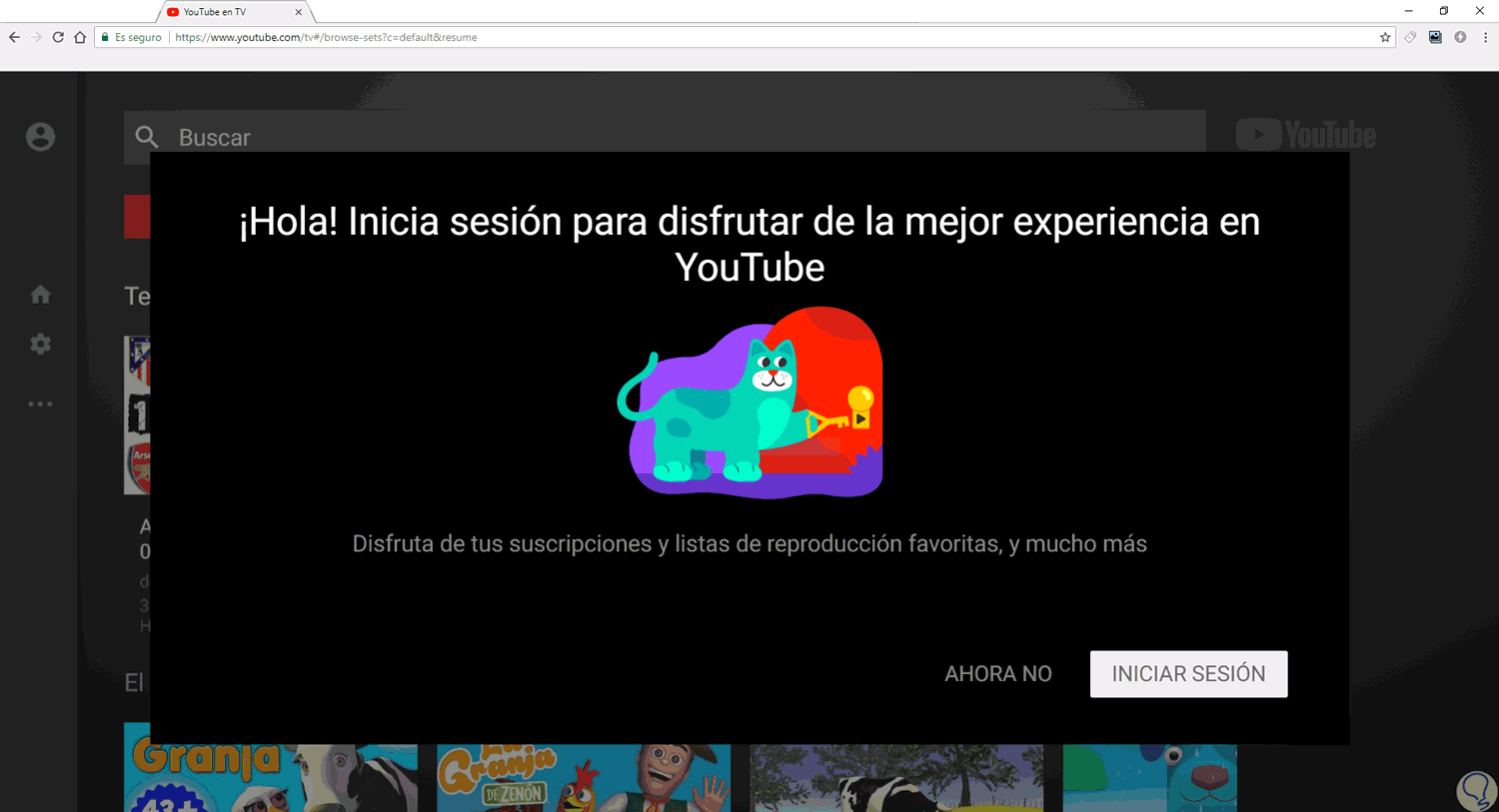Click the browser forward arrow
1499x812 pixels.
coord(36,37)
